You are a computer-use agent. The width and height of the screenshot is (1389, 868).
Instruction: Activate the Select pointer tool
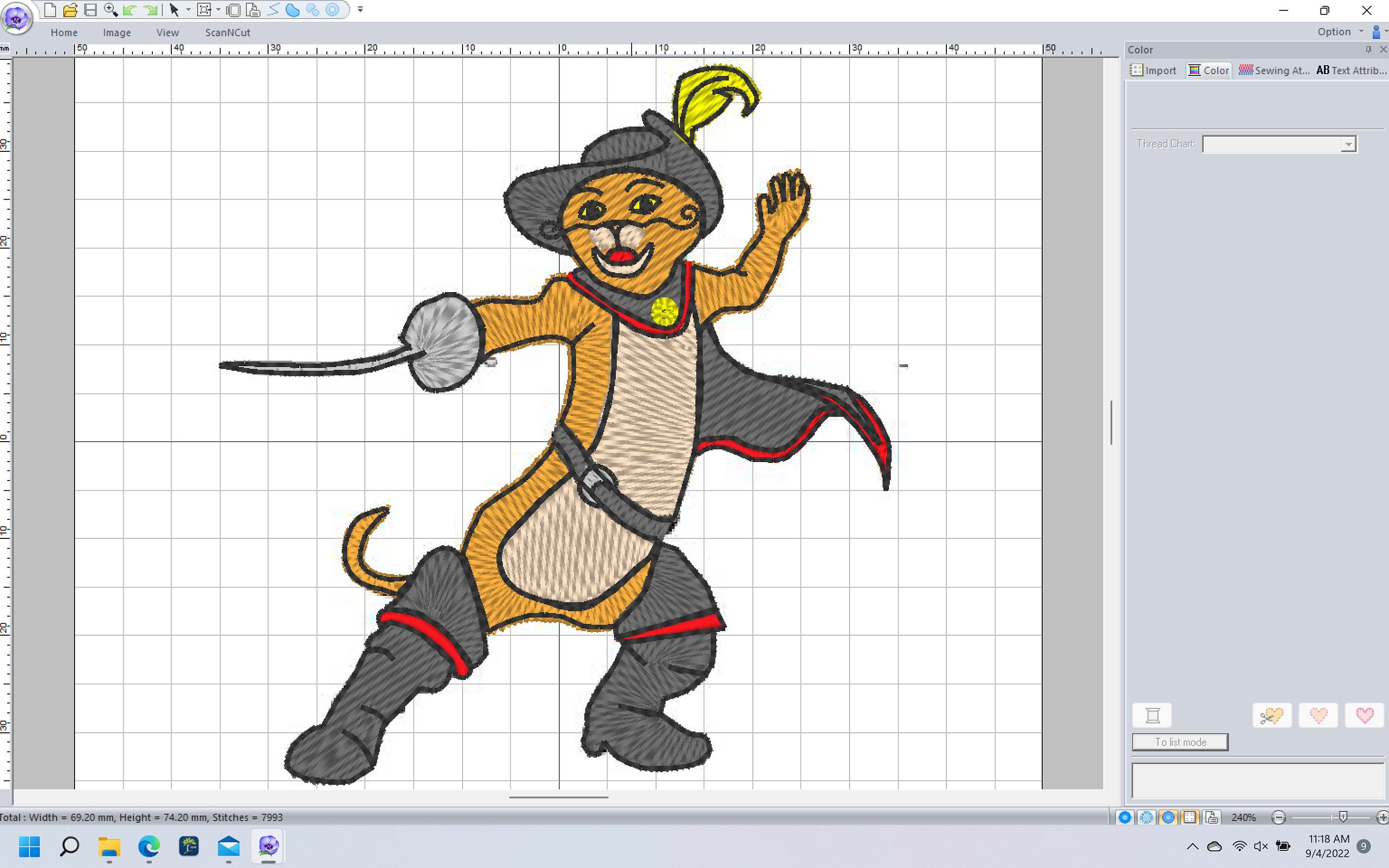175,10
